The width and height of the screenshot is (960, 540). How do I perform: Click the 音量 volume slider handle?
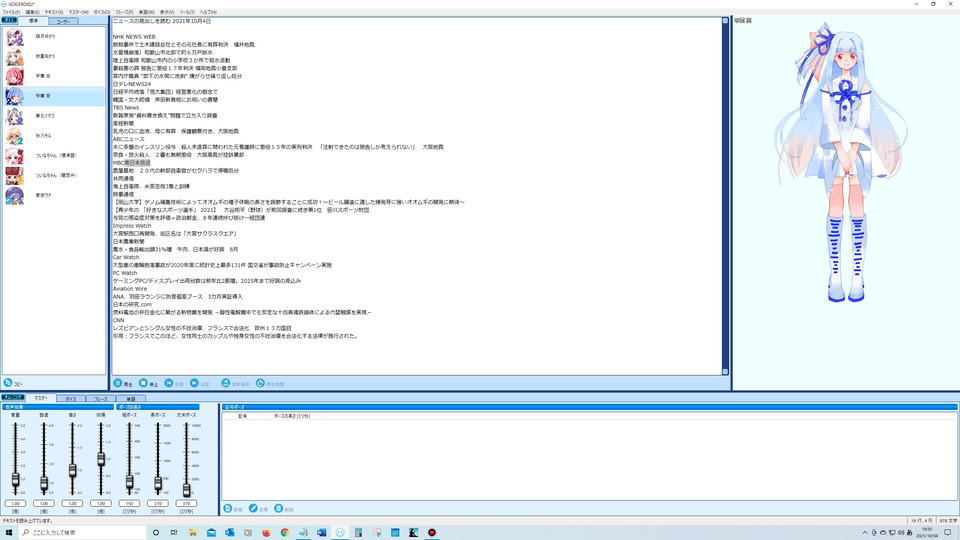tap(15, 481)
